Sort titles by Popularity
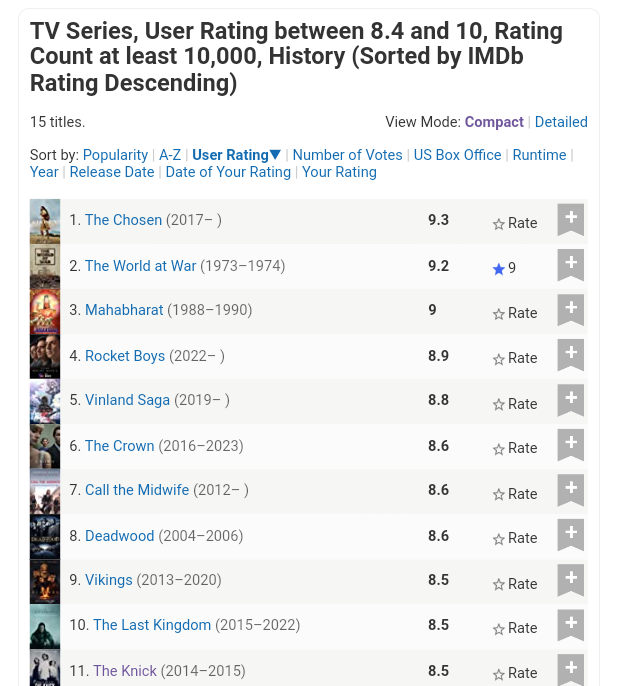Viewport: 640px width, 686px height. 115,155
